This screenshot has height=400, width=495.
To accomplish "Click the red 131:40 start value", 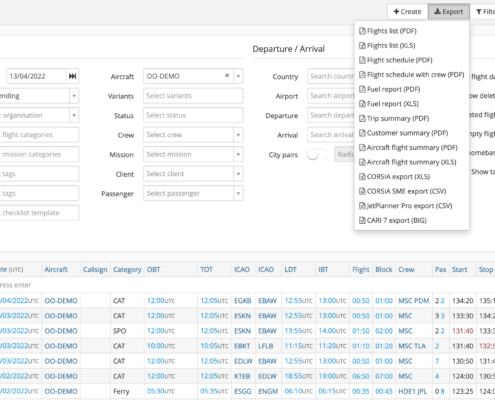I will coord(463,331).
